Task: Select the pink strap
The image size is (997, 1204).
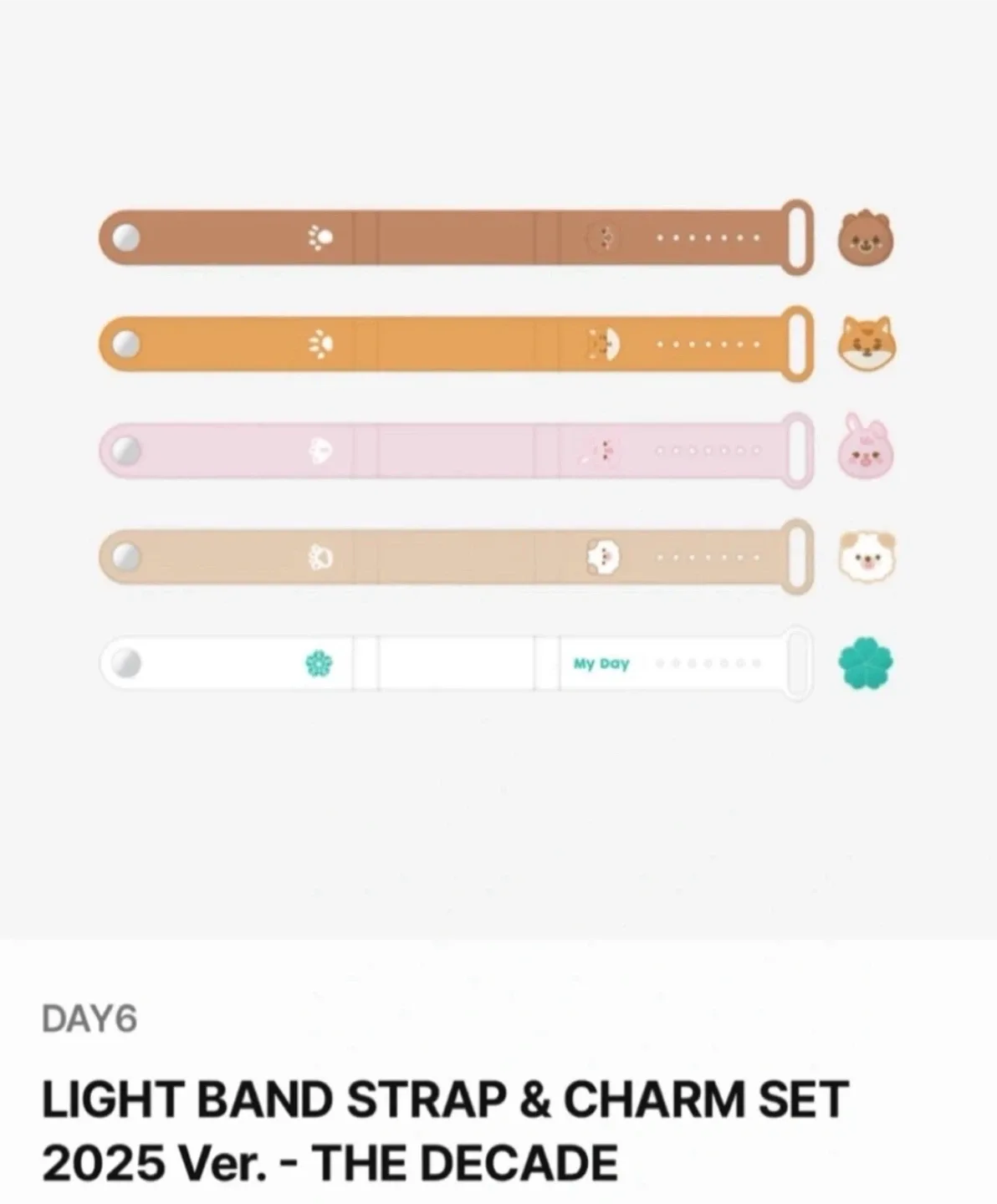Action: [457, 451]
